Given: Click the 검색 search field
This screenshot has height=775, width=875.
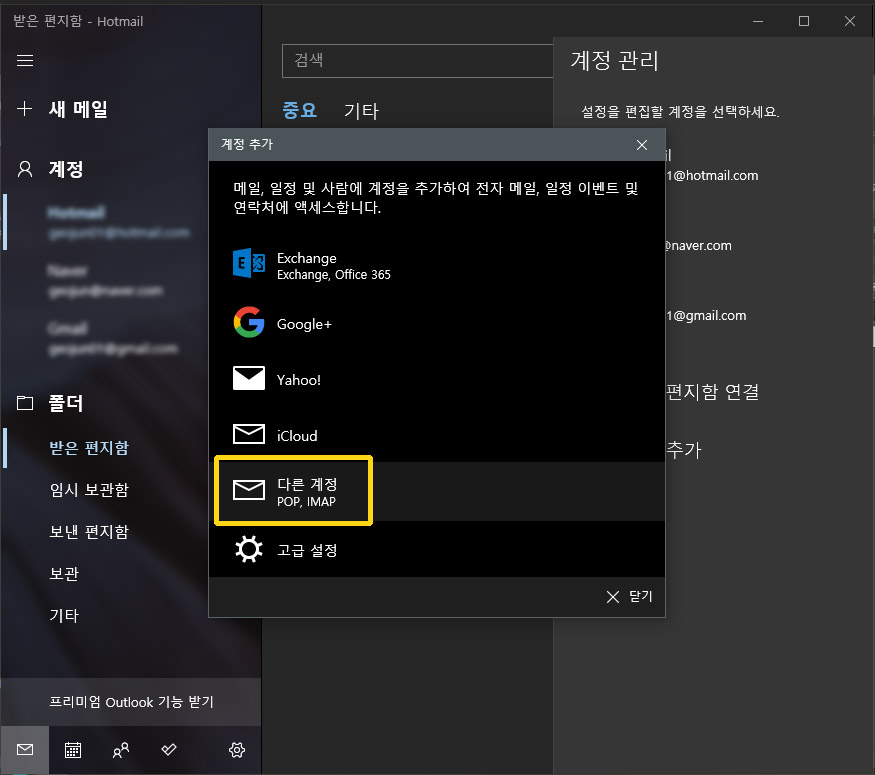Looking at the screenshot, I should (417, 61).
